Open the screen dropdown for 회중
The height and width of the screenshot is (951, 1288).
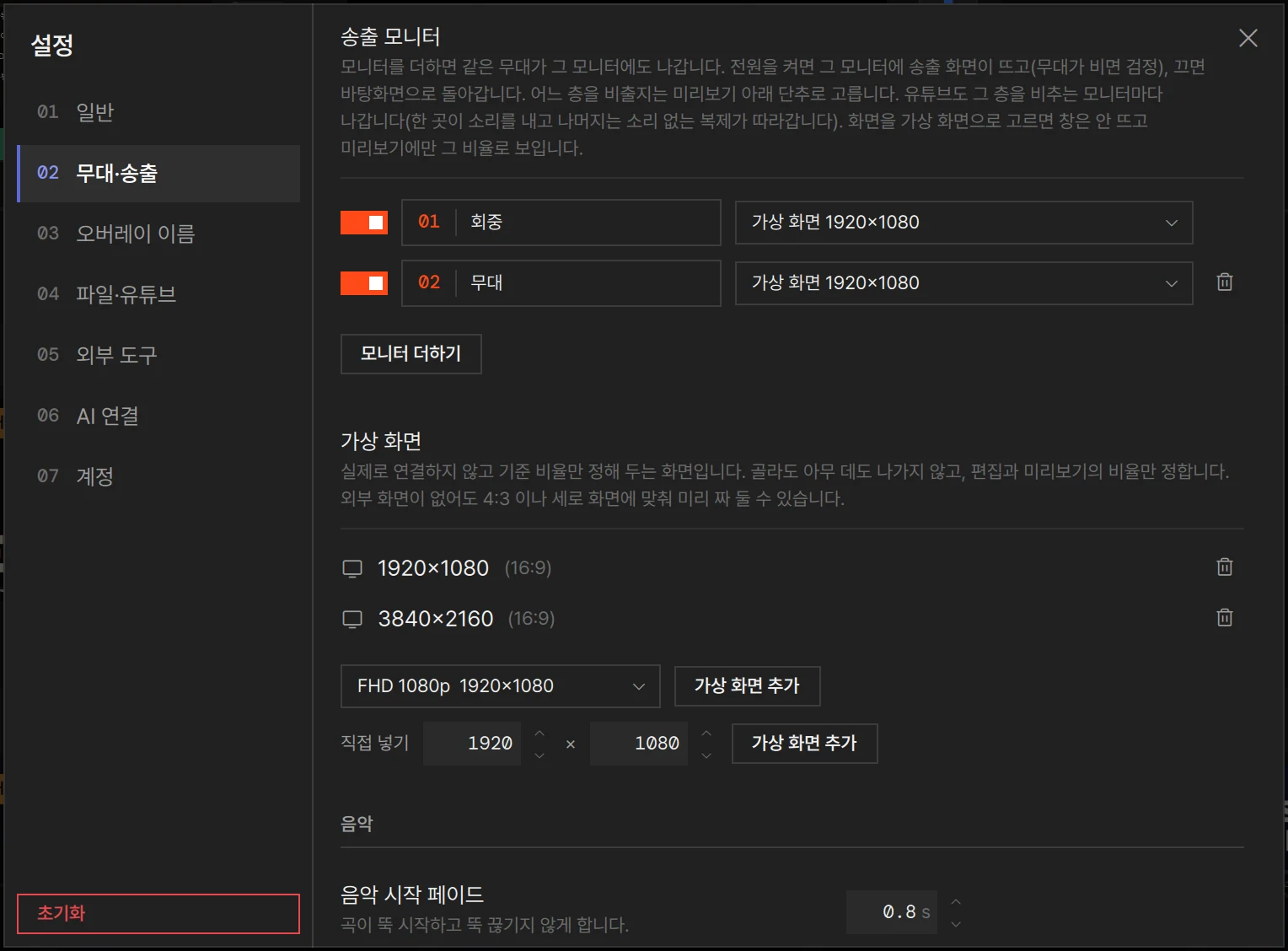coord(964,223)
